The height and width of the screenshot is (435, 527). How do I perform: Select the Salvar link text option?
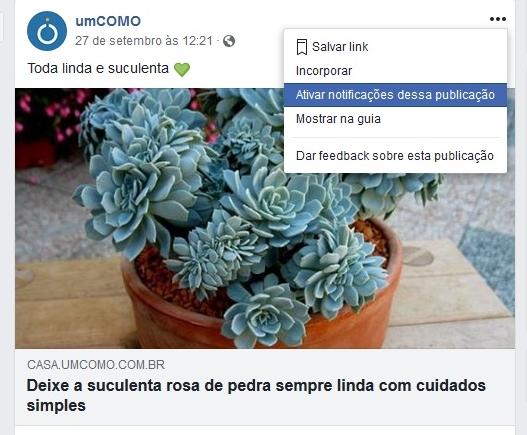pyautogui.click(x=340, y=47)
